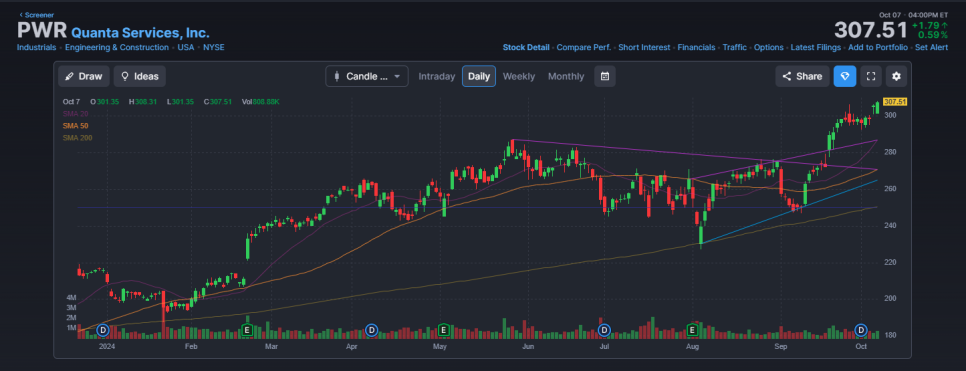Open Compare Perf. page

pos(583,47)
